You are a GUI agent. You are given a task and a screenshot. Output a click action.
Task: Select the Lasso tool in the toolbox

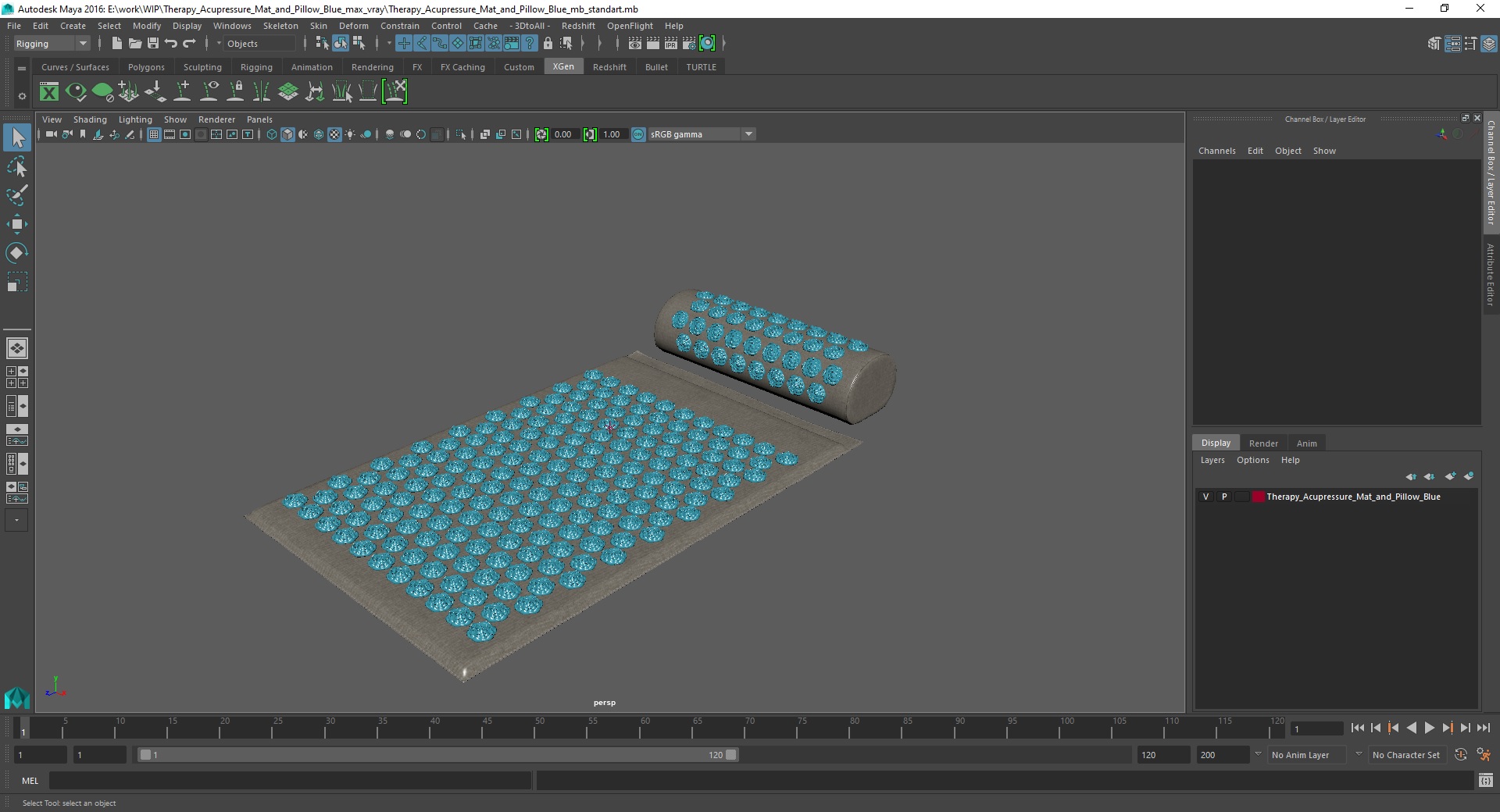(16, 167)
